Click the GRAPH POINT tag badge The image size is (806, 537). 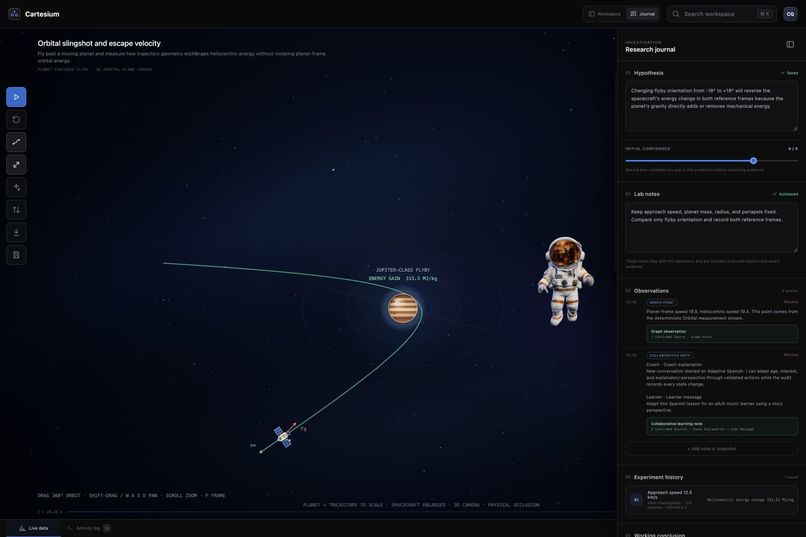(662, 302)
